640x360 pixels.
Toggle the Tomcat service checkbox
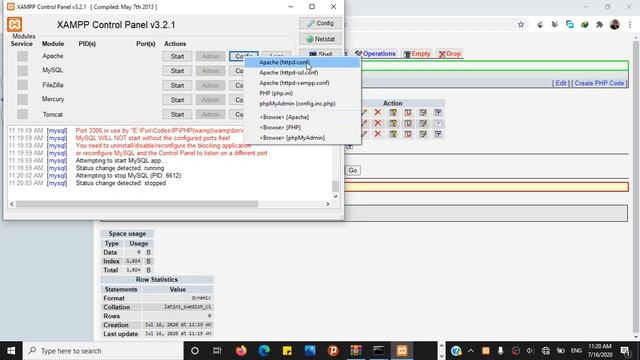[22, 114]
